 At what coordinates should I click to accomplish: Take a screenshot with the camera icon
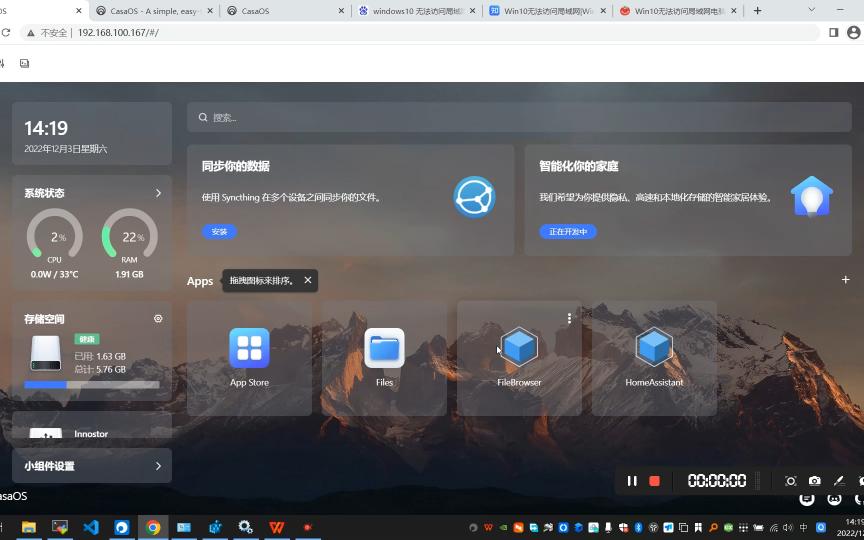[x=815, y=481]
